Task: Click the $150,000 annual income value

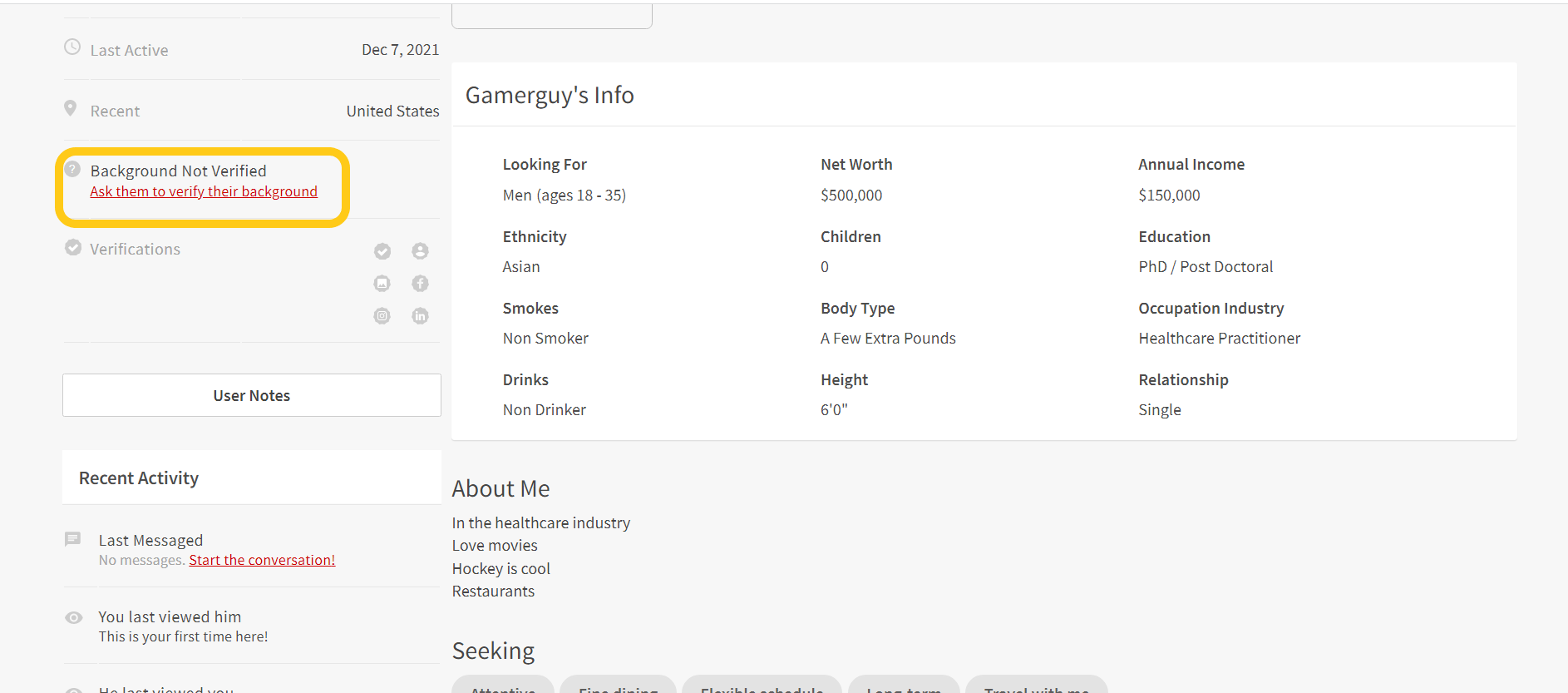Action: [x=1169, y=195]
